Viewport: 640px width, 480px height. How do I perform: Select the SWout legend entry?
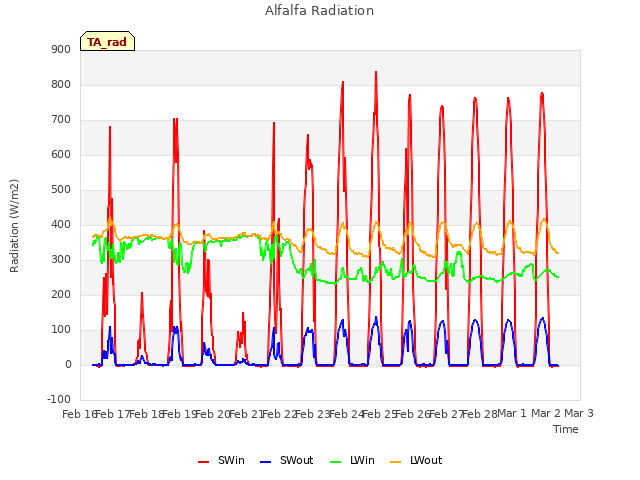[x=287, y=460]
